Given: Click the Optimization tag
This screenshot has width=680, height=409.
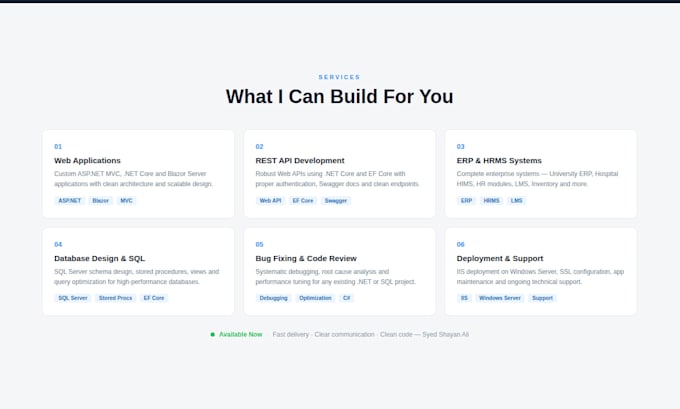Looking at the screenshot, I should pyautogui.click(x=315, y=298).
